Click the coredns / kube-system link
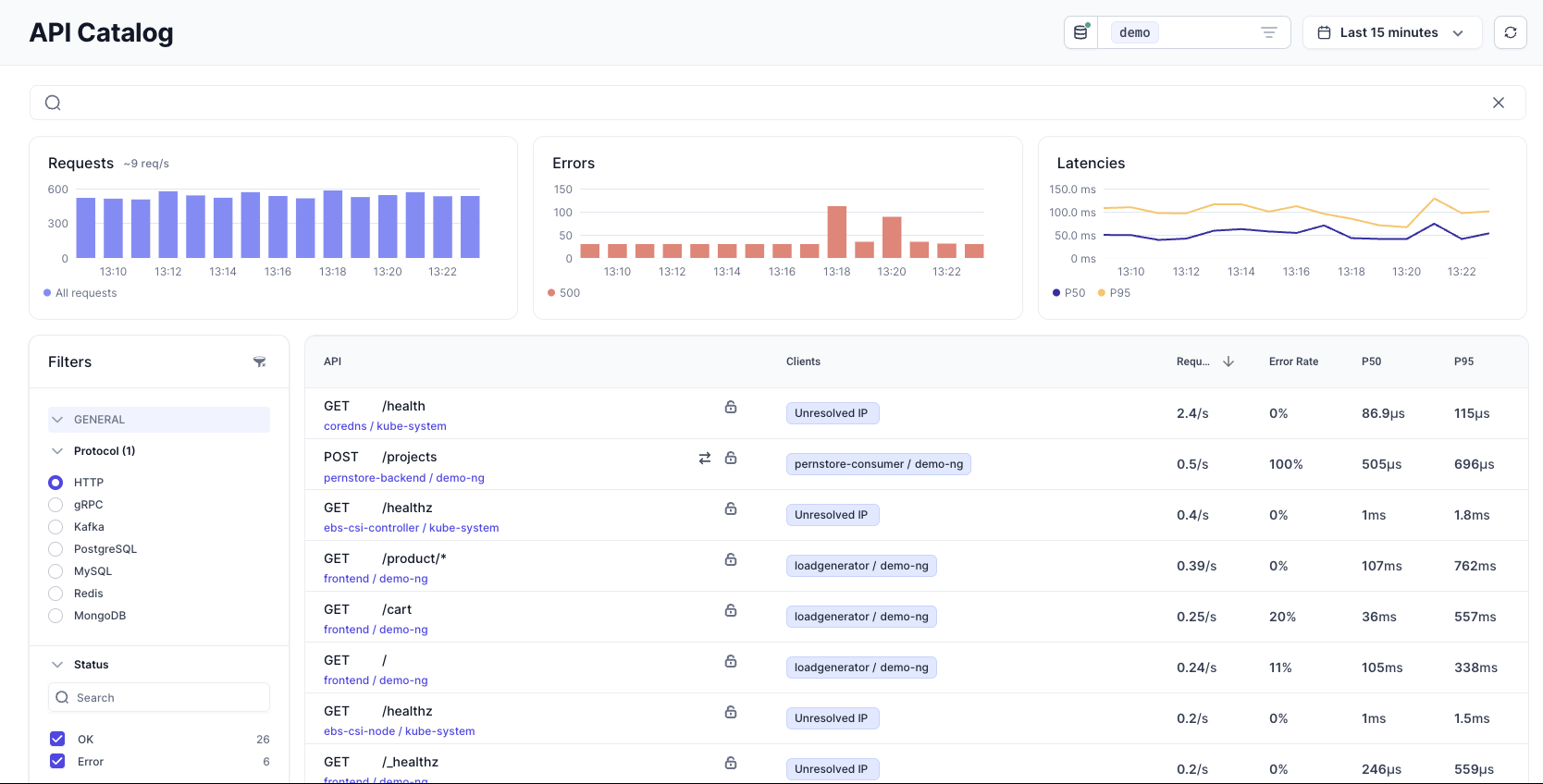This screenshot has width=1543, height=784. click(385, 426)
